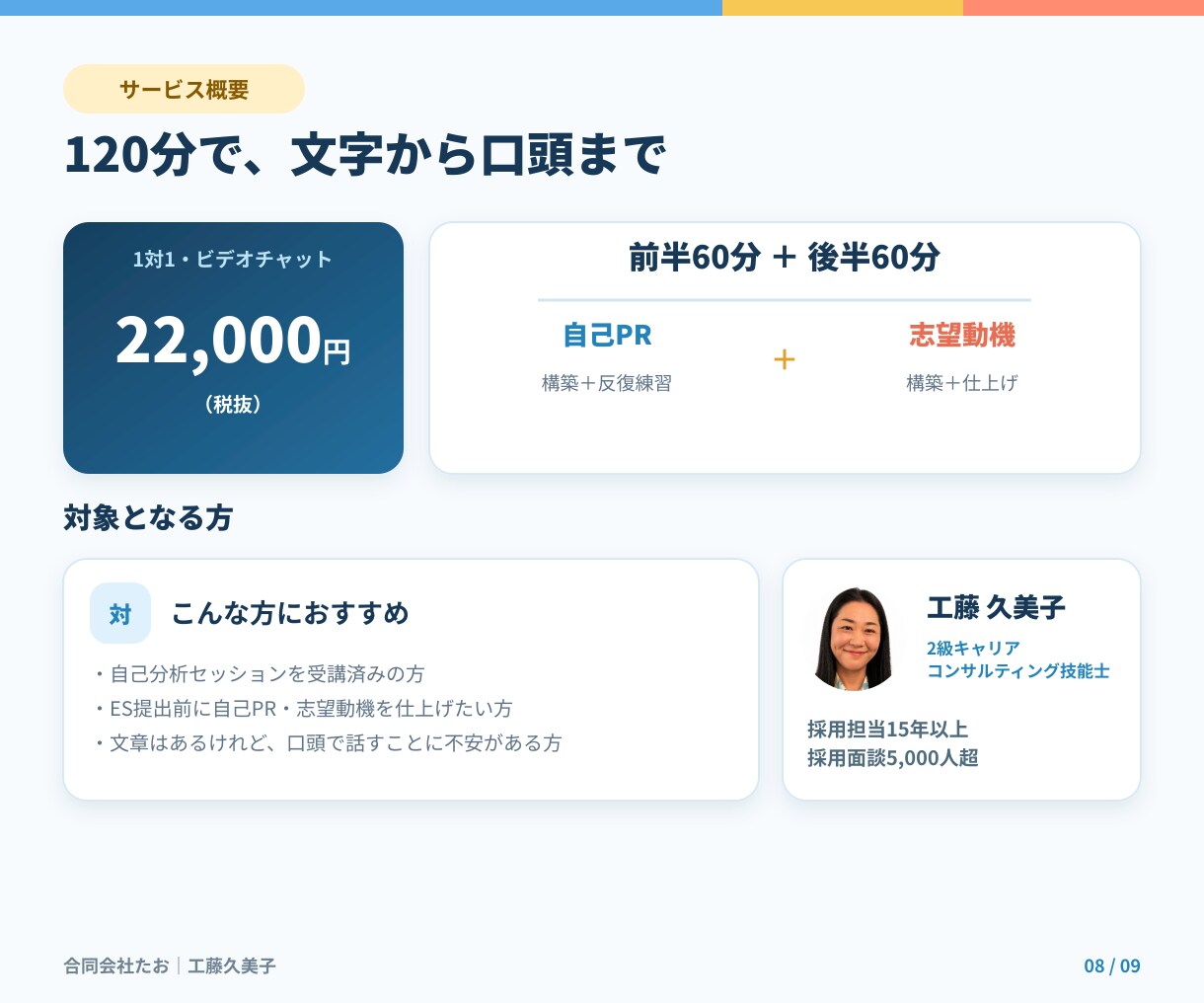Select the heading 120分で、文字から口頭まで
Image resolution: width=1204 pixels, height=1003 pixels.
[365, 155]
